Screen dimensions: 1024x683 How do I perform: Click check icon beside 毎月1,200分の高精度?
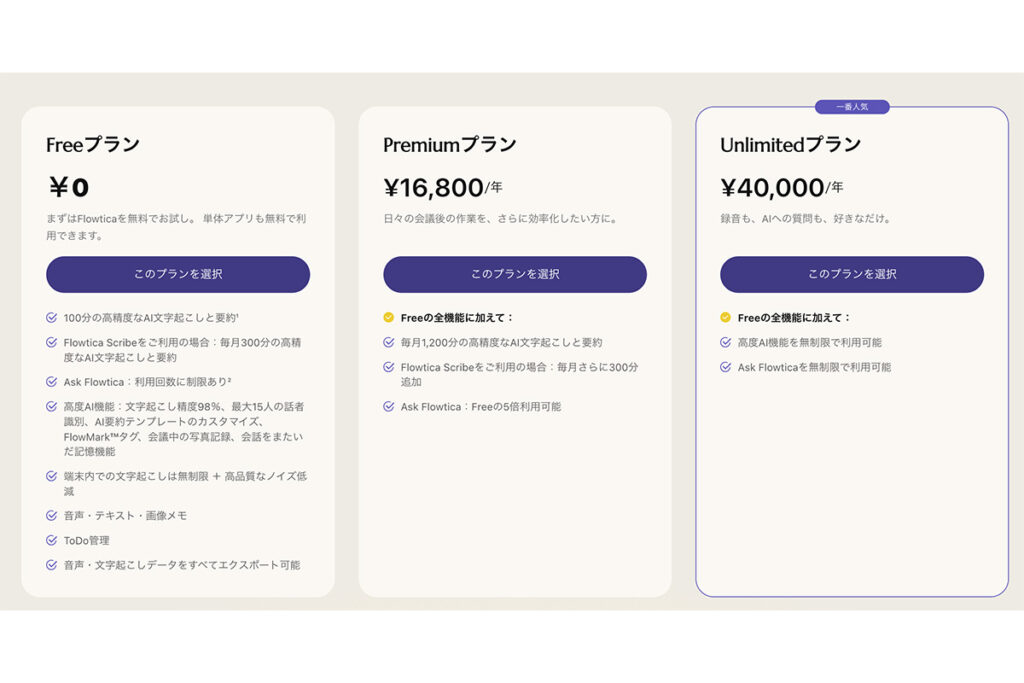(x=389, y=342)
